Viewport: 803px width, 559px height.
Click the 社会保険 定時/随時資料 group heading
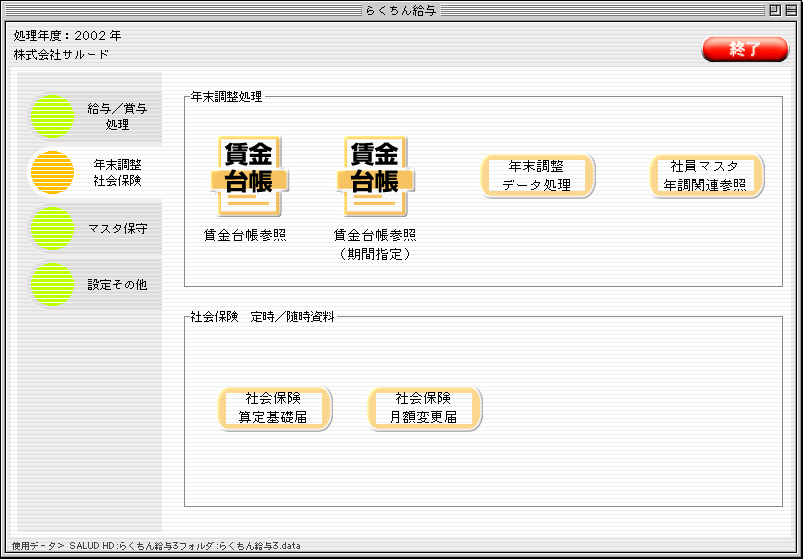point(262,317)
